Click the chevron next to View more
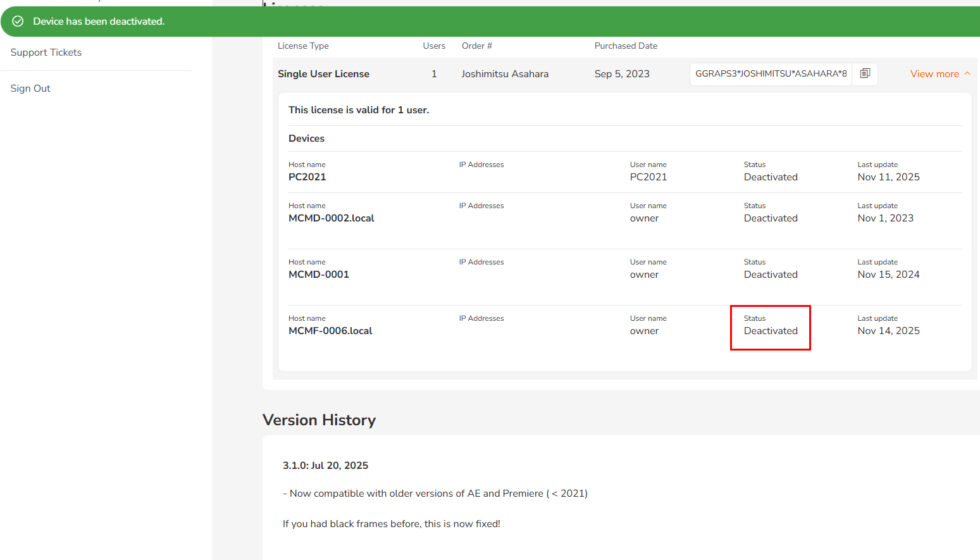 click(x=967, y=74)
